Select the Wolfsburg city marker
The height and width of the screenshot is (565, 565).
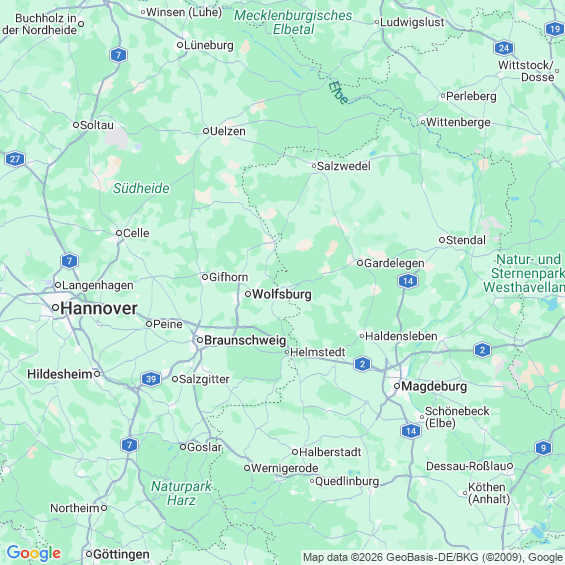tap(248, 294)
